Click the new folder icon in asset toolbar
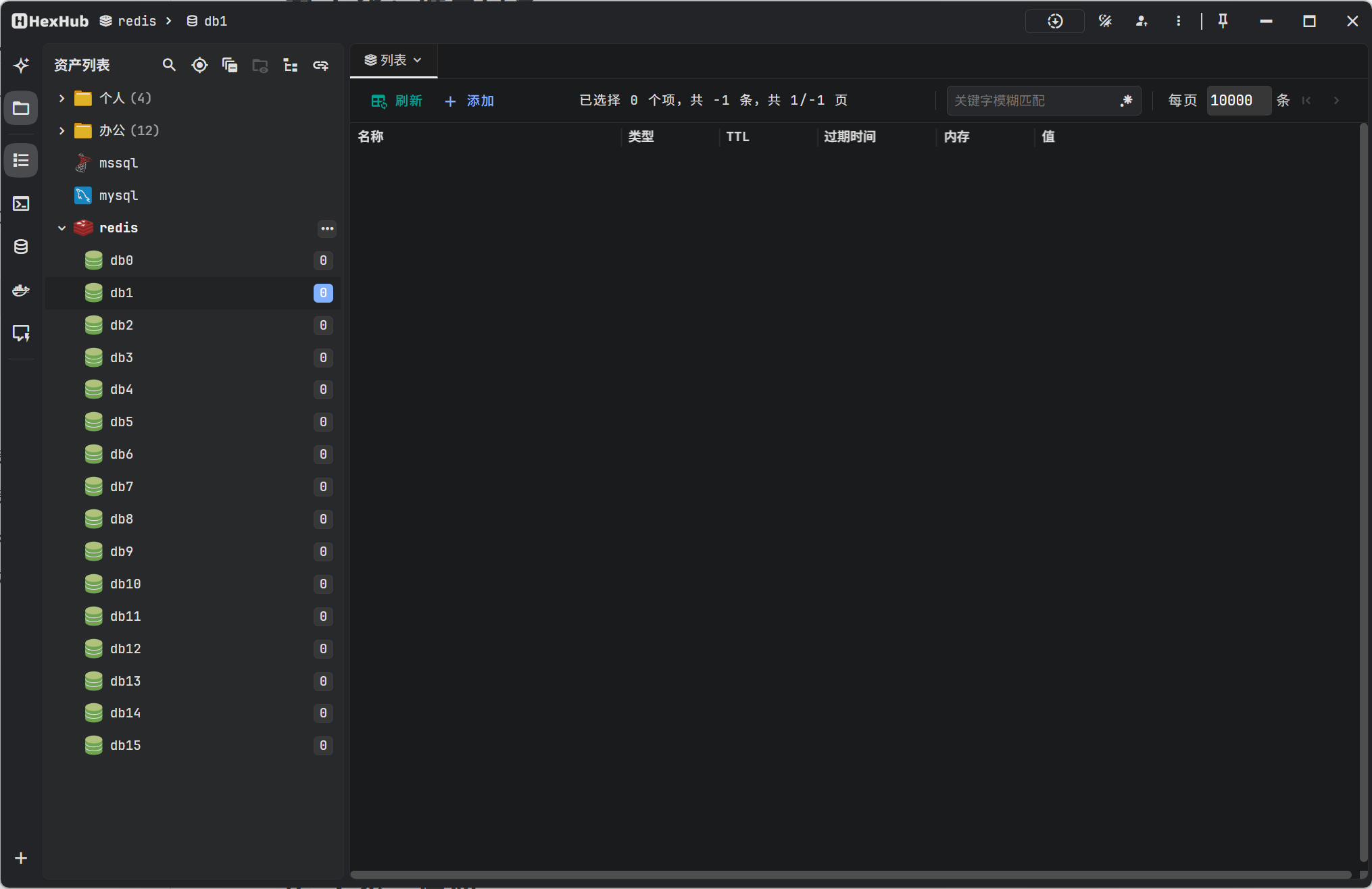 coord(260,66)
